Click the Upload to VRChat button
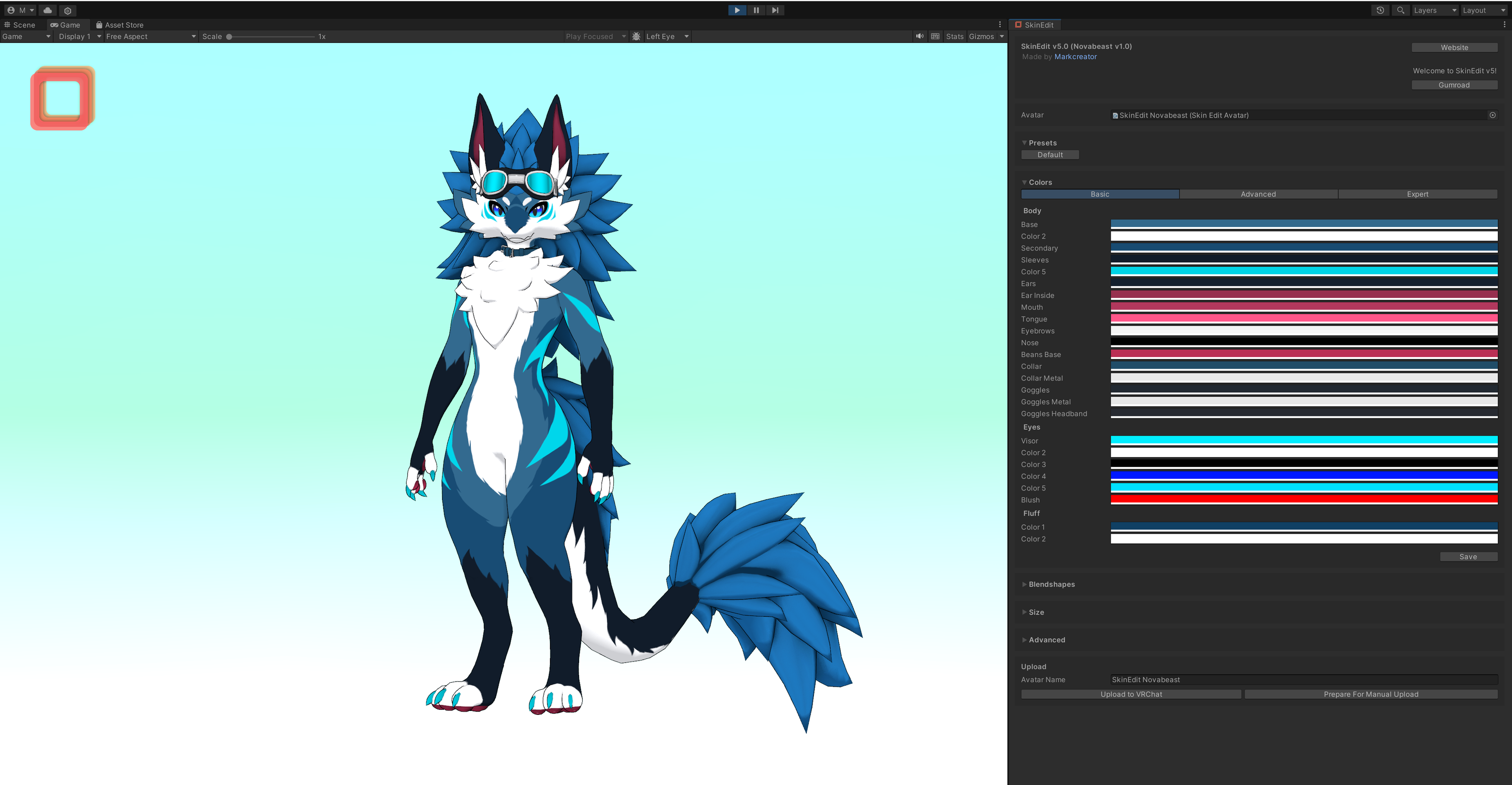The width and height of the screenshot is (1512, 785). (1130, 694)
